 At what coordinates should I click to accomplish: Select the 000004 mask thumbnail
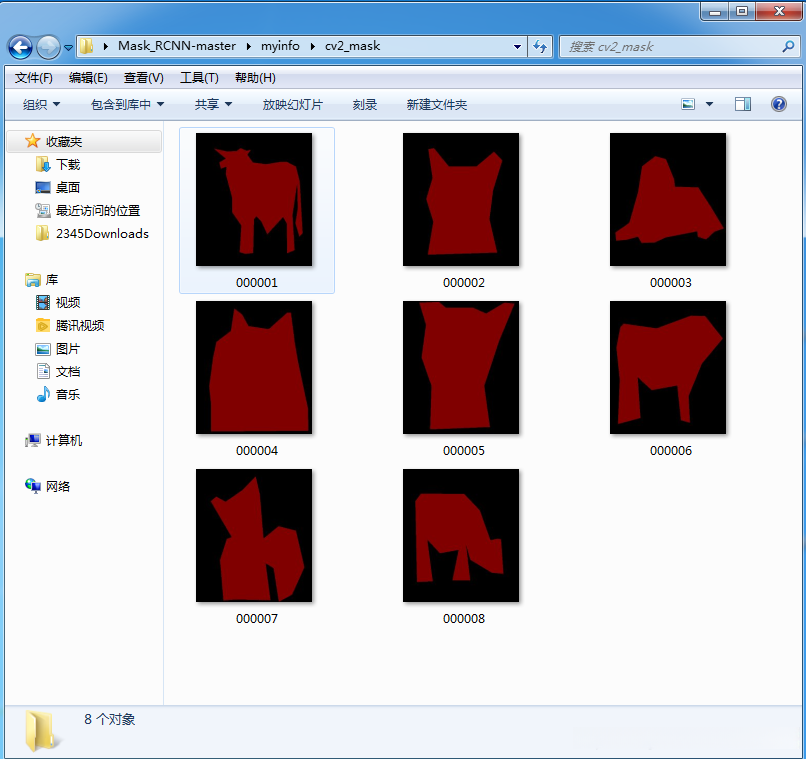point(254,367)
